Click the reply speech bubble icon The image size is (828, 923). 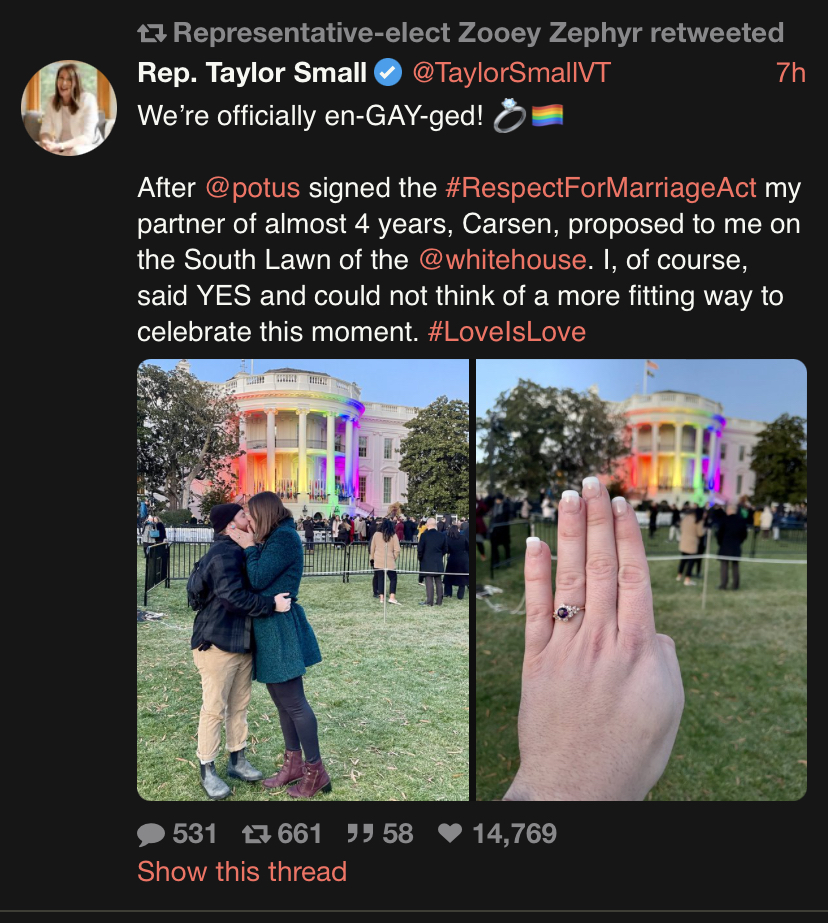[151, 834]
